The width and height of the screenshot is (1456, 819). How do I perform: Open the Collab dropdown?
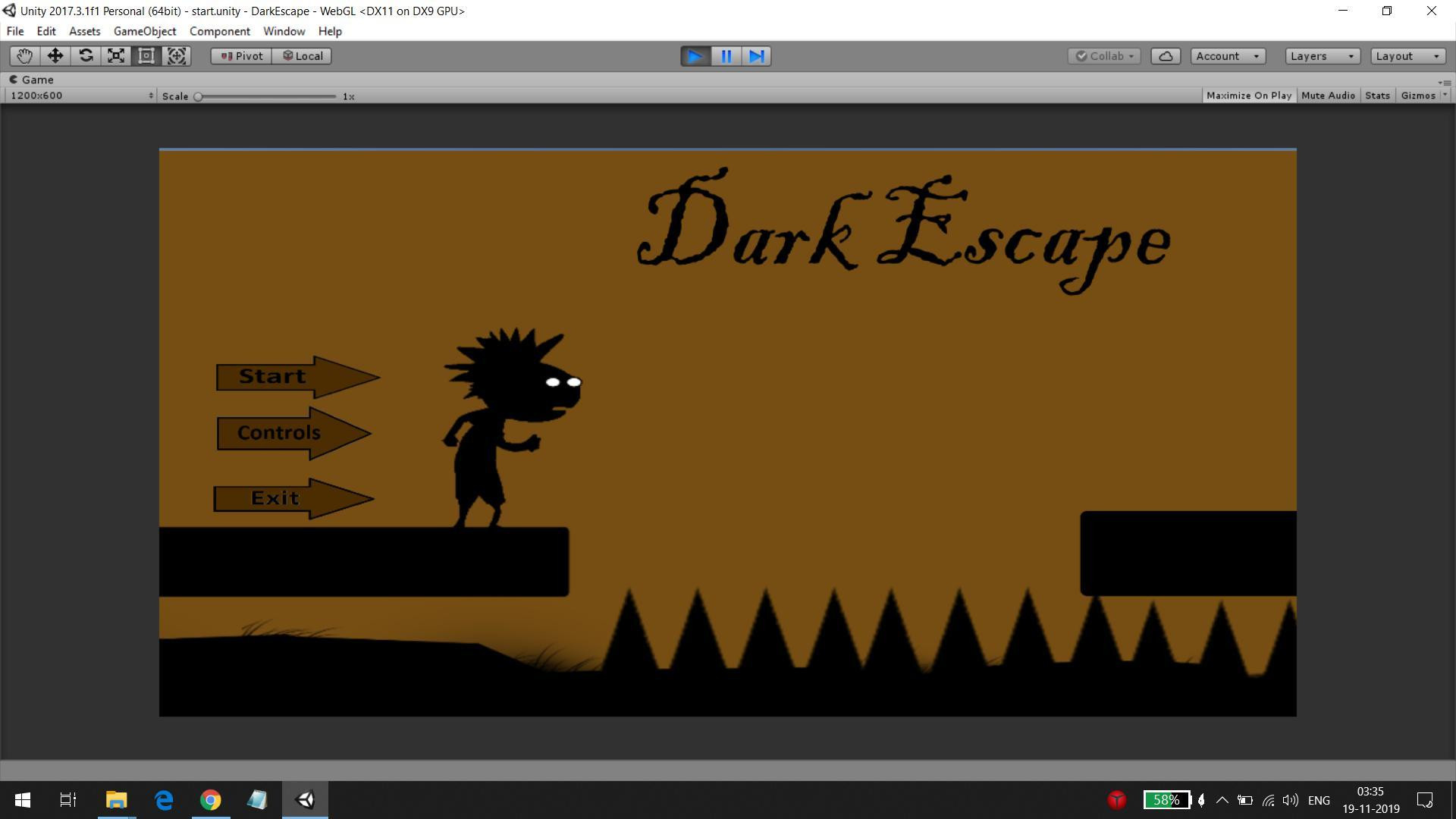point(1104,56)
